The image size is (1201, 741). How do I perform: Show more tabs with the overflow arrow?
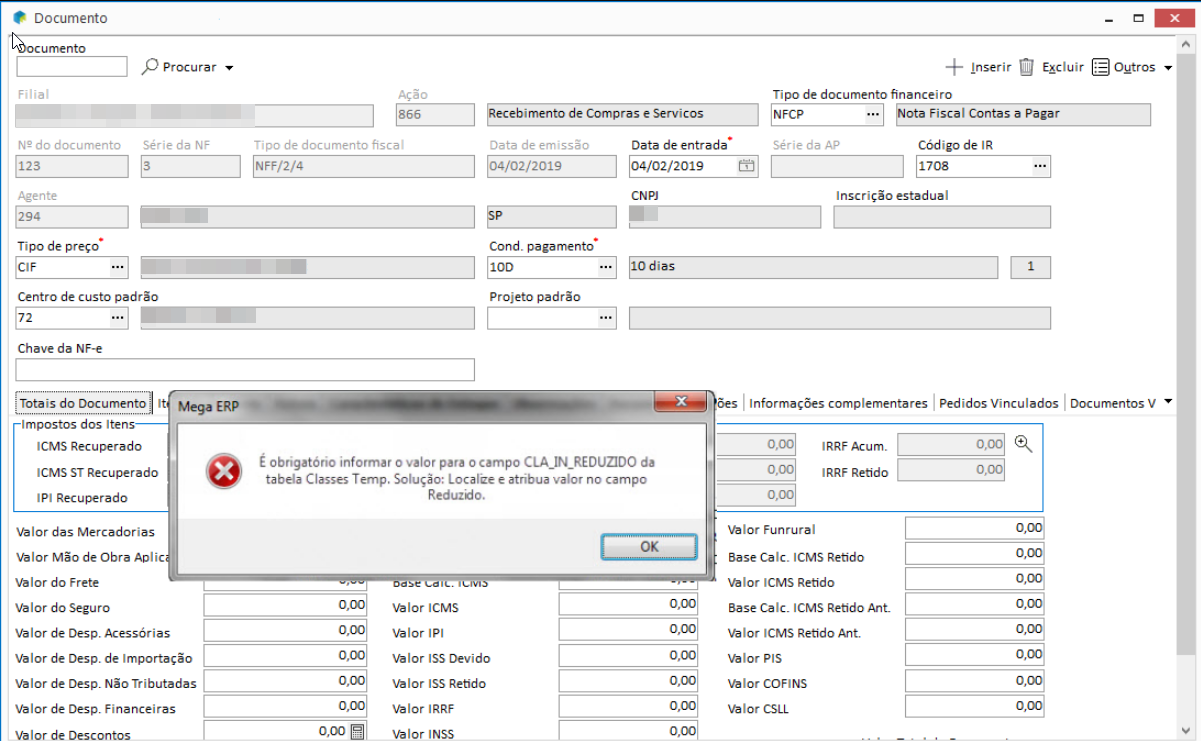tap(1169, 402)
